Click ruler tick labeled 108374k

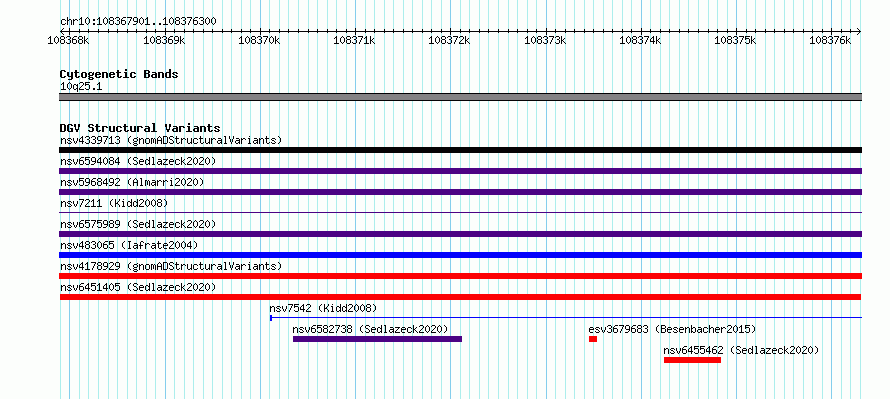(x=640, y=40)
